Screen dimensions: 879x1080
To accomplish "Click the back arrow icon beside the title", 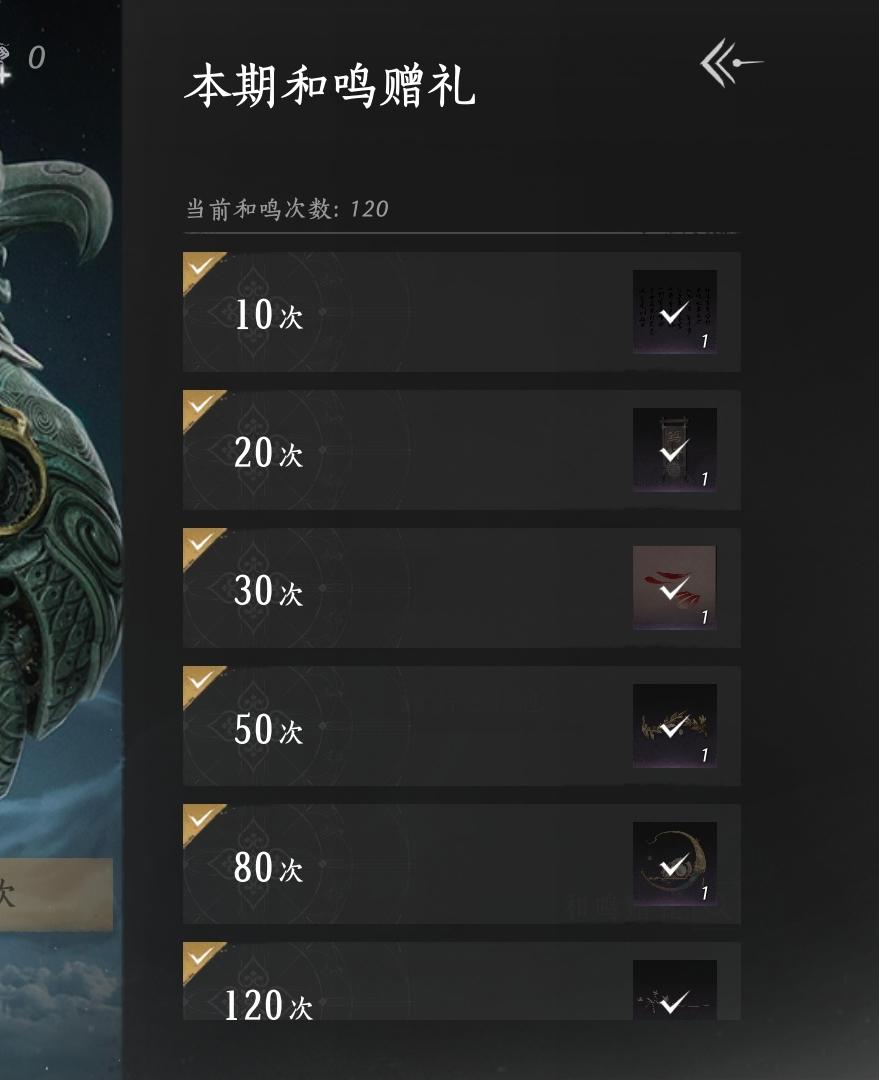I will point(731,64).
